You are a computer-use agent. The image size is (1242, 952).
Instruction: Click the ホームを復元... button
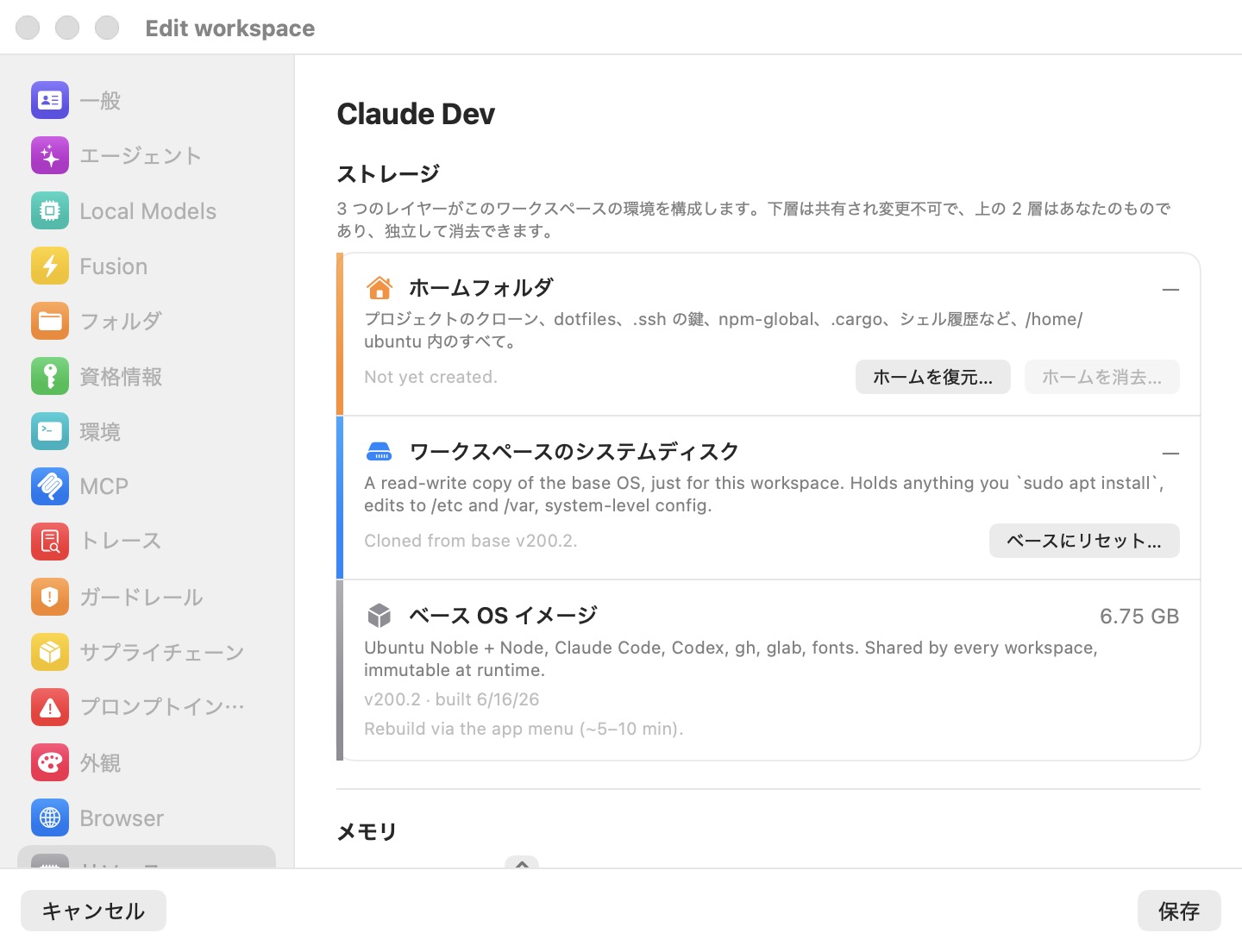pos(932,377)
